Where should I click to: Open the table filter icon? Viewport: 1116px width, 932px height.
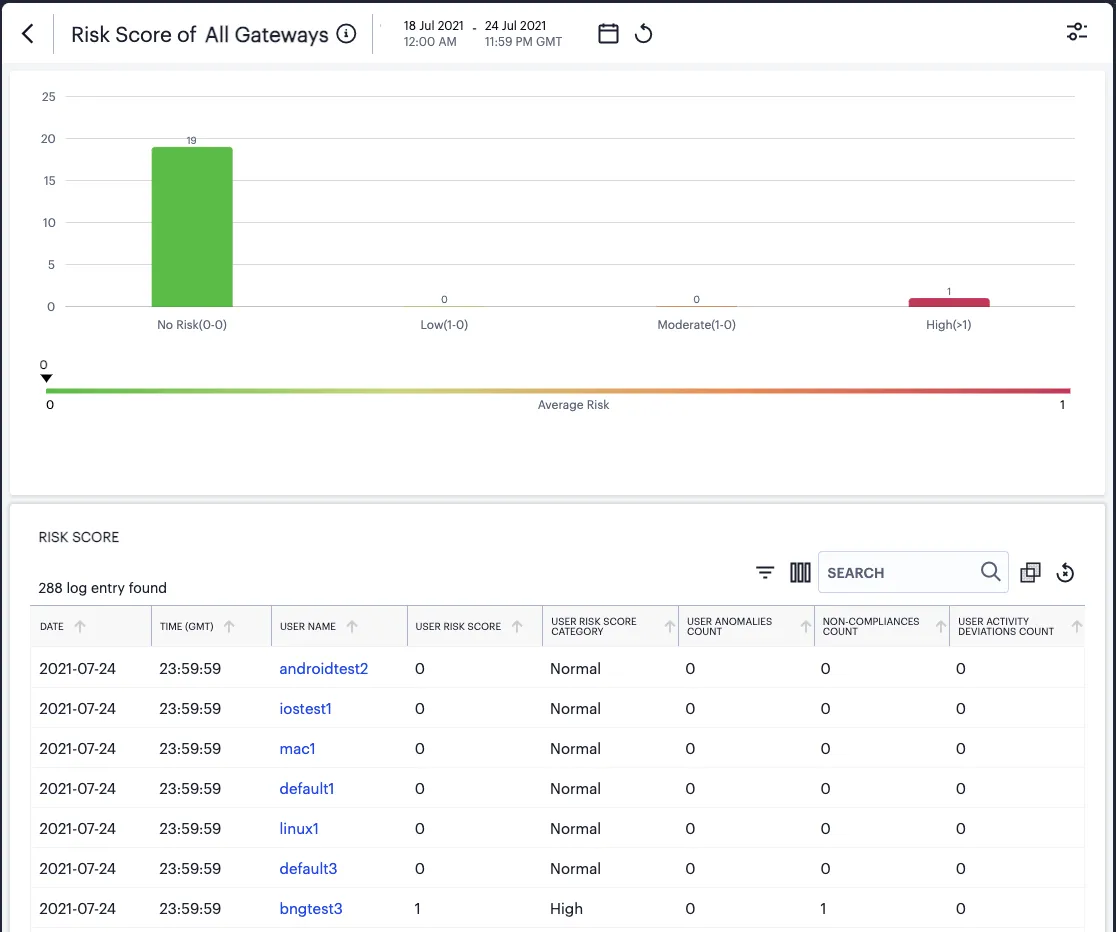[x=765, y=572]
